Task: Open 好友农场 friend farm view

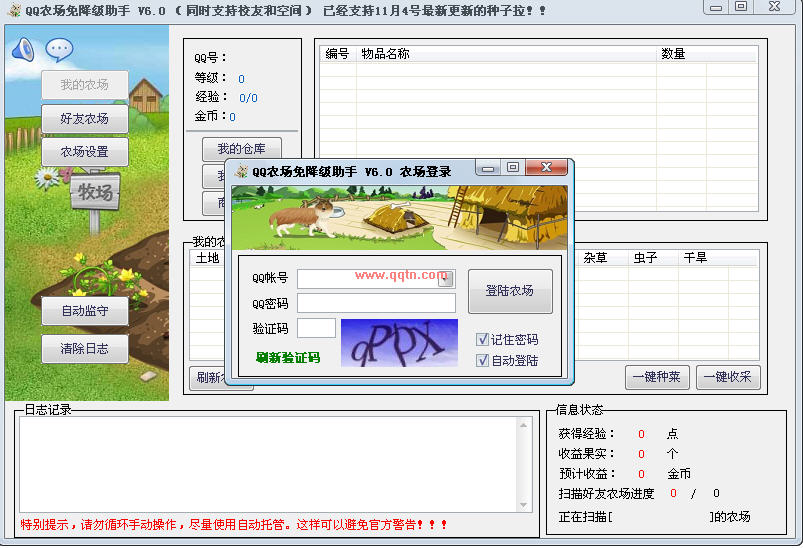Action: coord(84,119)
